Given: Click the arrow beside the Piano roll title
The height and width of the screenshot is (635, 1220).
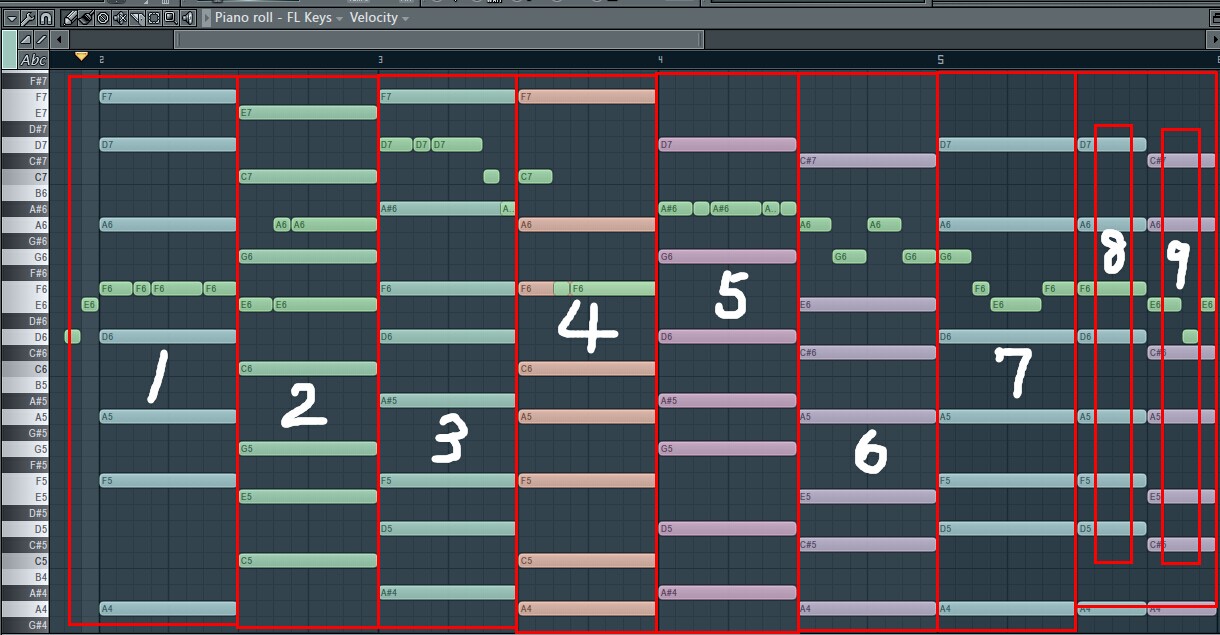Looking at the screenshot, I should 207,18.
